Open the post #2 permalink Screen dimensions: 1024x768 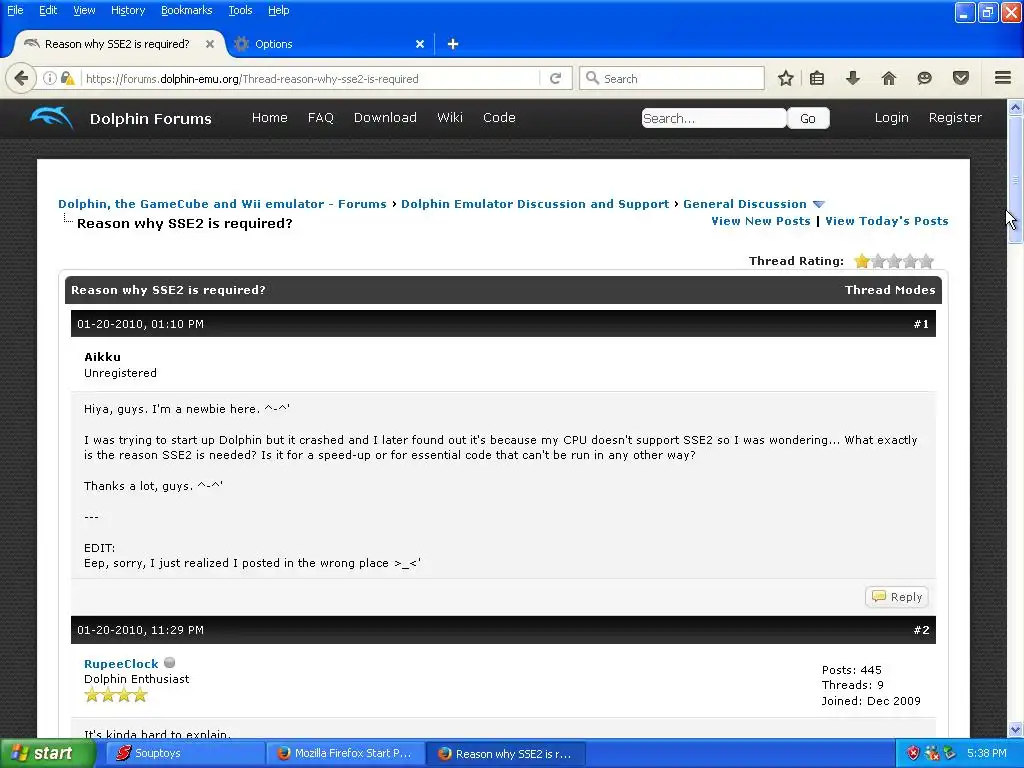click(x=921, y=630)
